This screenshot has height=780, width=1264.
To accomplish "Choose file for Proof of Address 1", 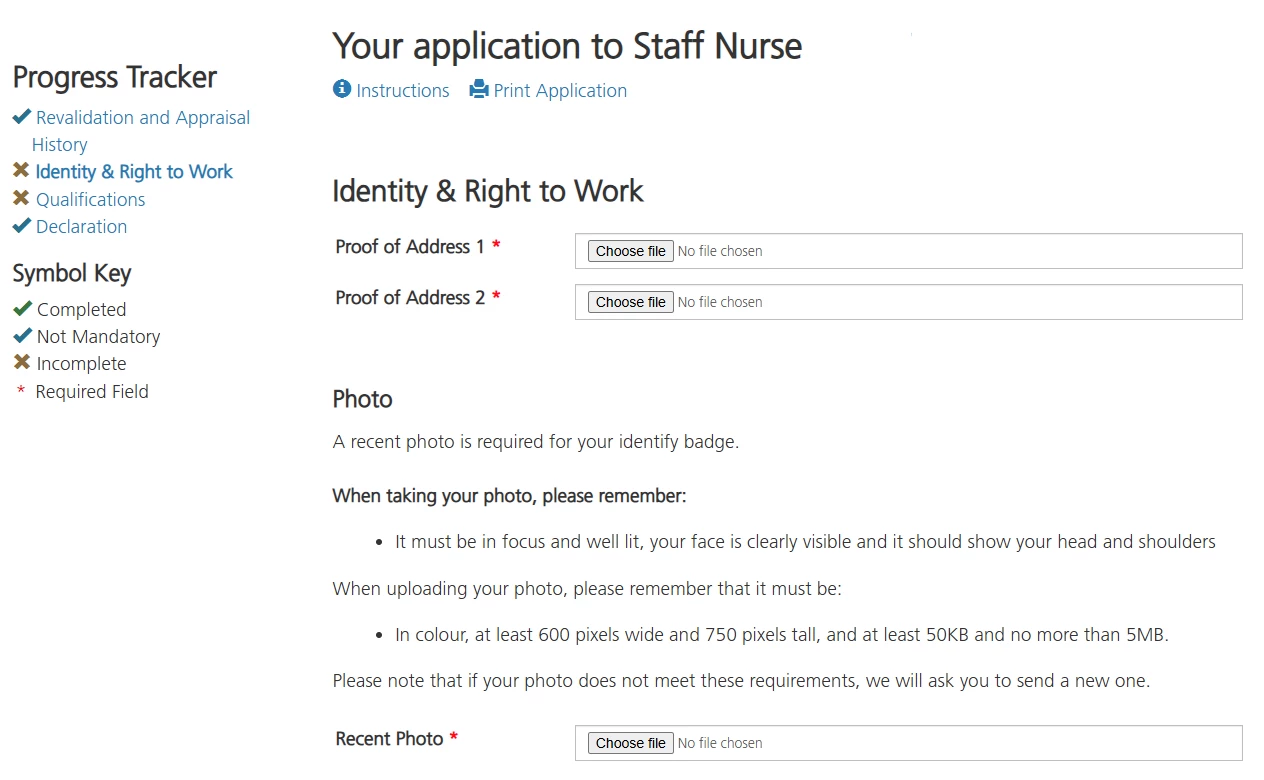I will click(630, 251).
